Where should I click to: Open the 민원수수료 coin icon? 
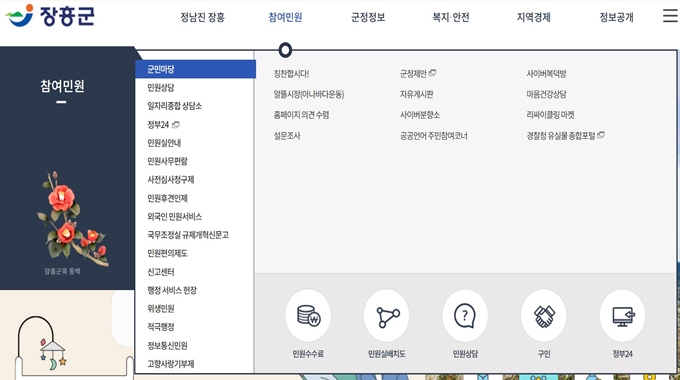(308, 315)
